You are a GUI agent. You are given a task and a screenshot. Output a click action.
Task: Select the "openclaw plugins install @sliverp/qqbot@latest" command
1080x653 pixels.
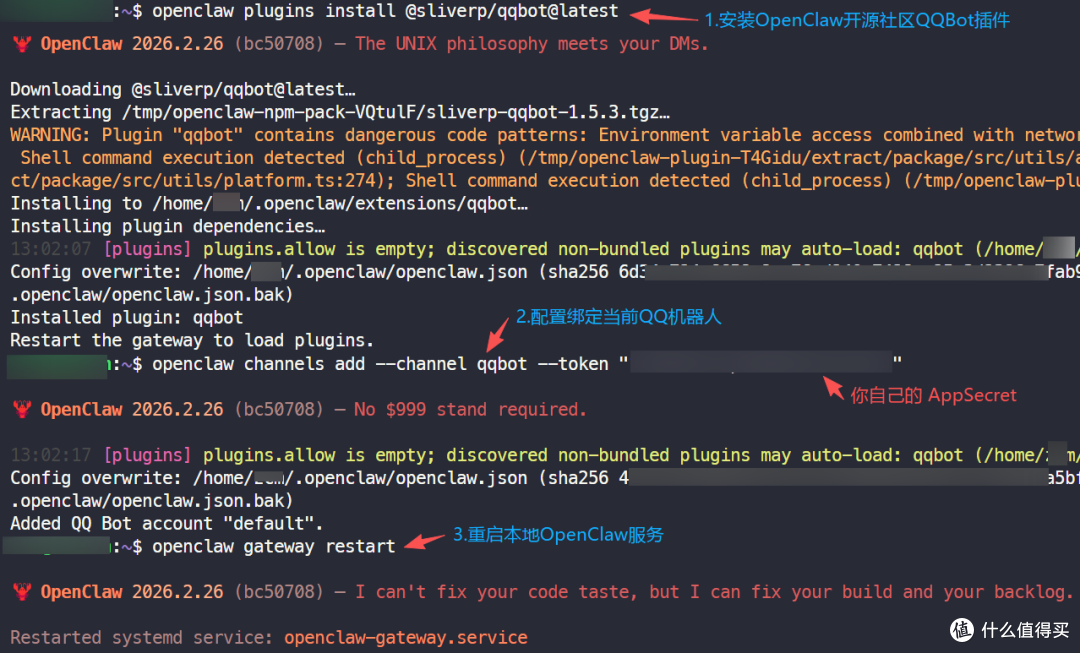(x=385, y=12)
